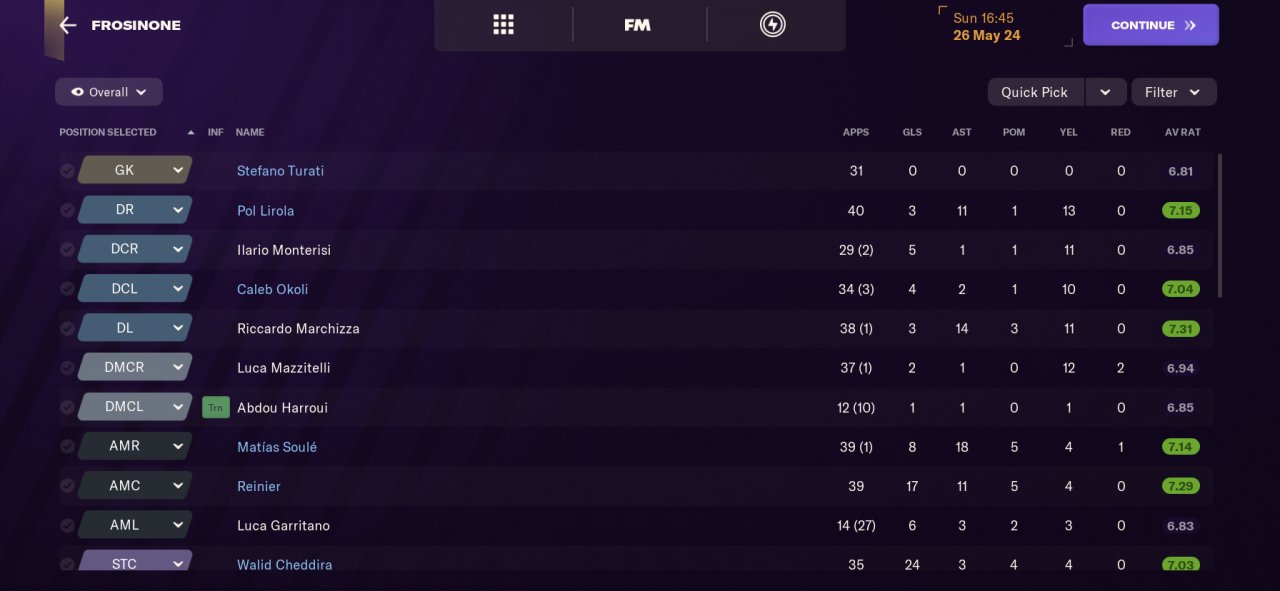
Task: Click the lightning bolt circle icon
Action: pyautogui.click(x=772, y=25)
